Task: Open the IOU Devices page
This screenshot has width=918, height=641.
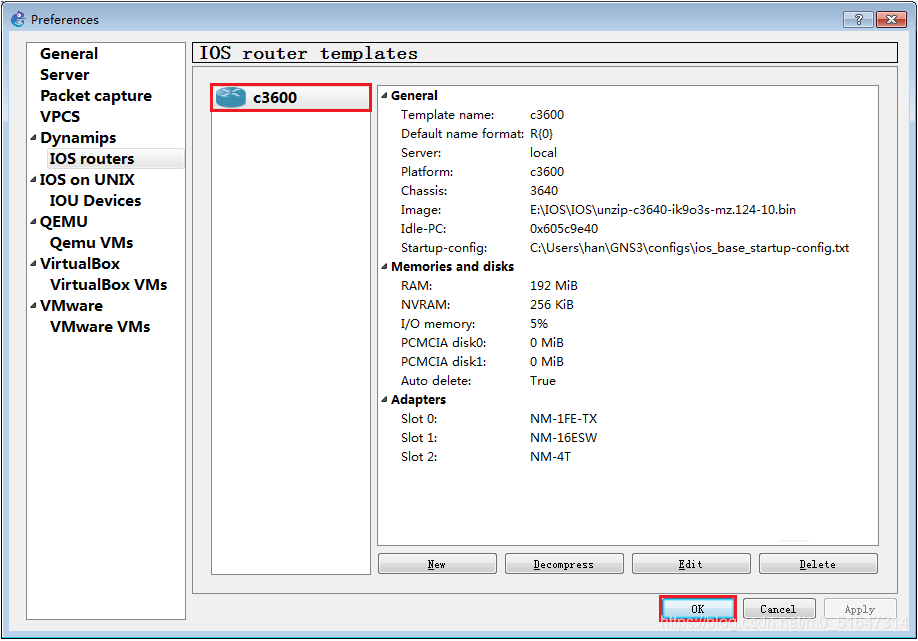Action: 95,201
